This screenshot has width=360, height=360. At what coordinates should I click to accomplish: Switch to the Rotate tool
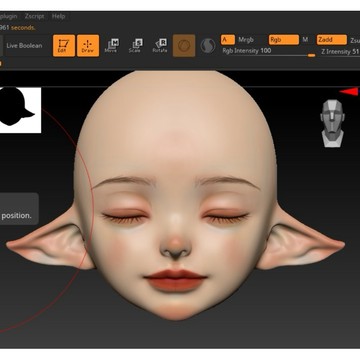[160, 46]
